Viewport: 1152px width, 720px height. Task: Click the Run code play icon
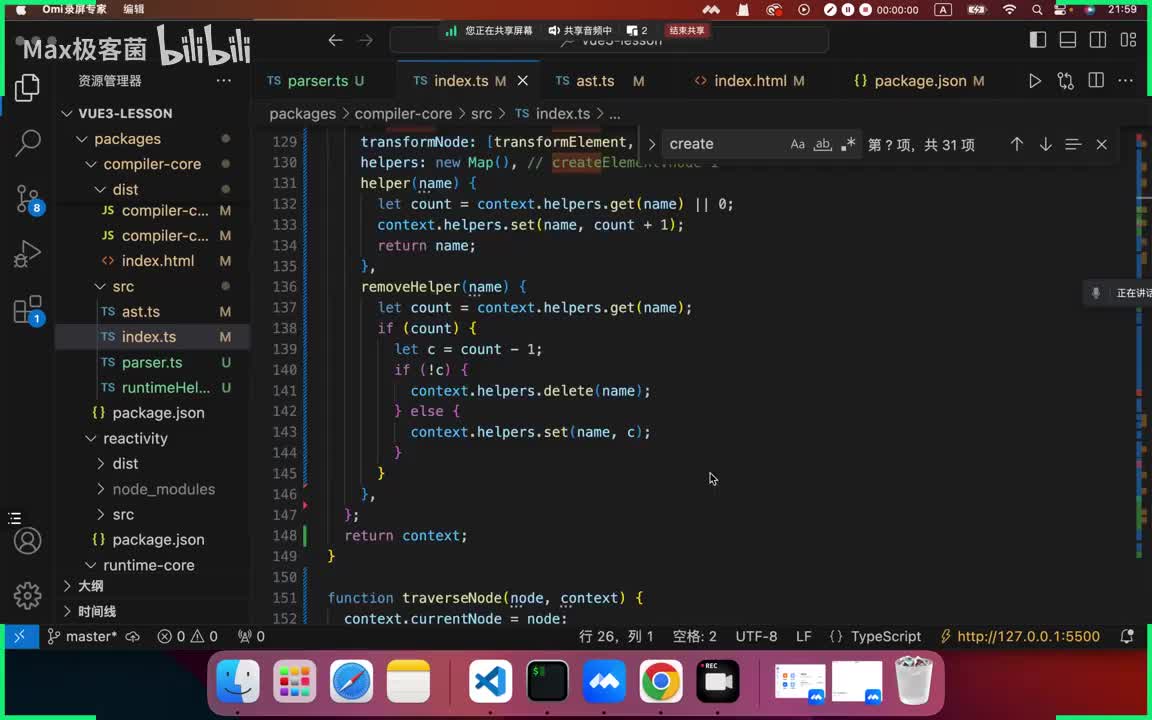(x=1035, y=81)
